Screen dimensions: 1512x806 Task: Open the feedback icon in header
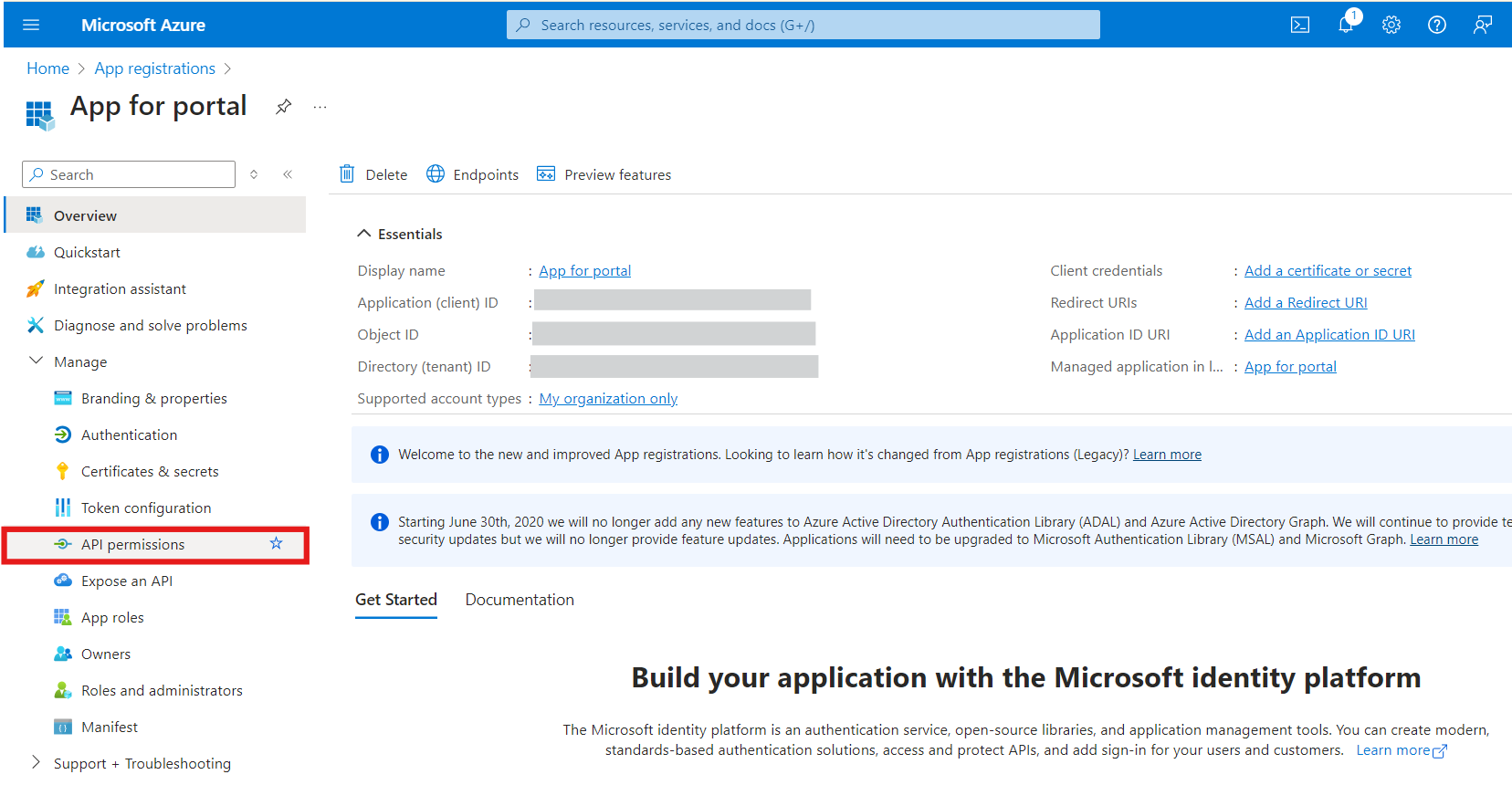pos(1482,25)
